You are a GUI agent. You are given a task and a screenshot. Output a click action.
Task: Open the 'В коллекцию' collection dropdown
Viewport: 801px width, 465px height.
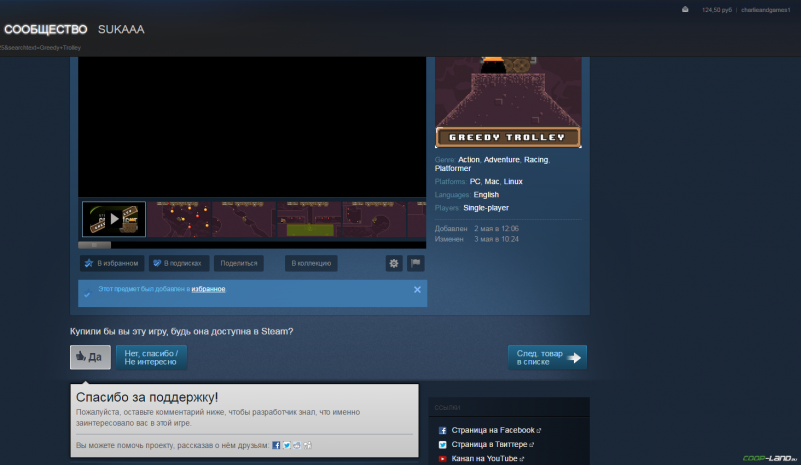311,263
